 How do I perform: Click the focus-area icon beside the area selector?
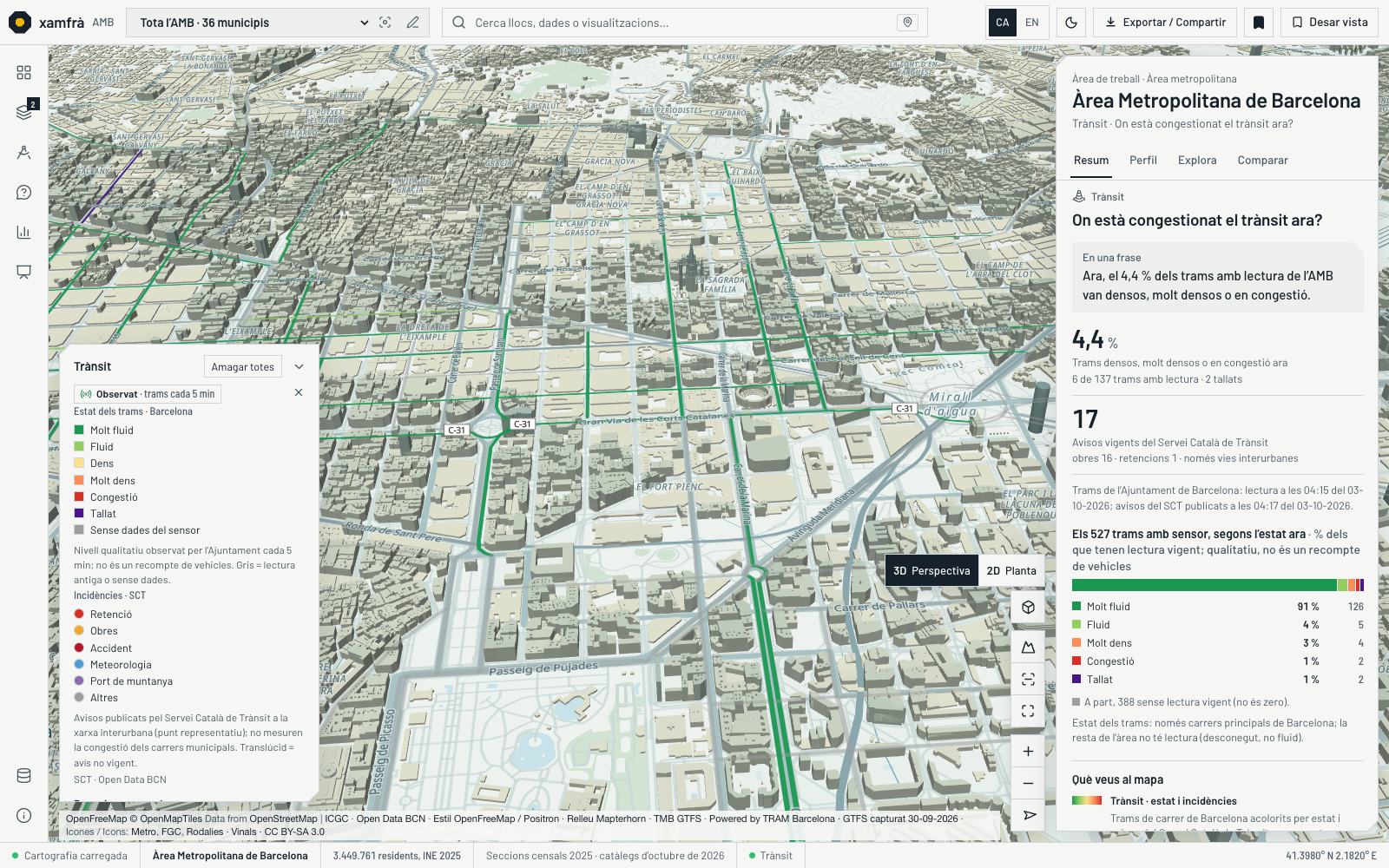385,23
